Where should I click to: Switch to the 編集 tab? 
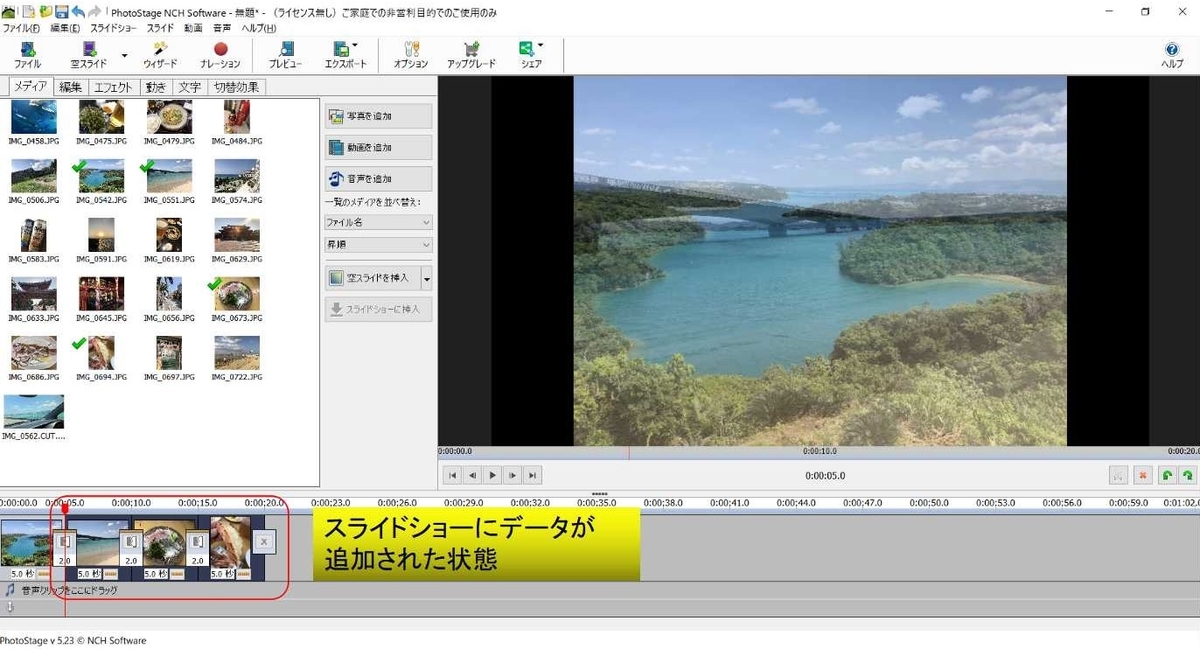click(x=70, y=87)
